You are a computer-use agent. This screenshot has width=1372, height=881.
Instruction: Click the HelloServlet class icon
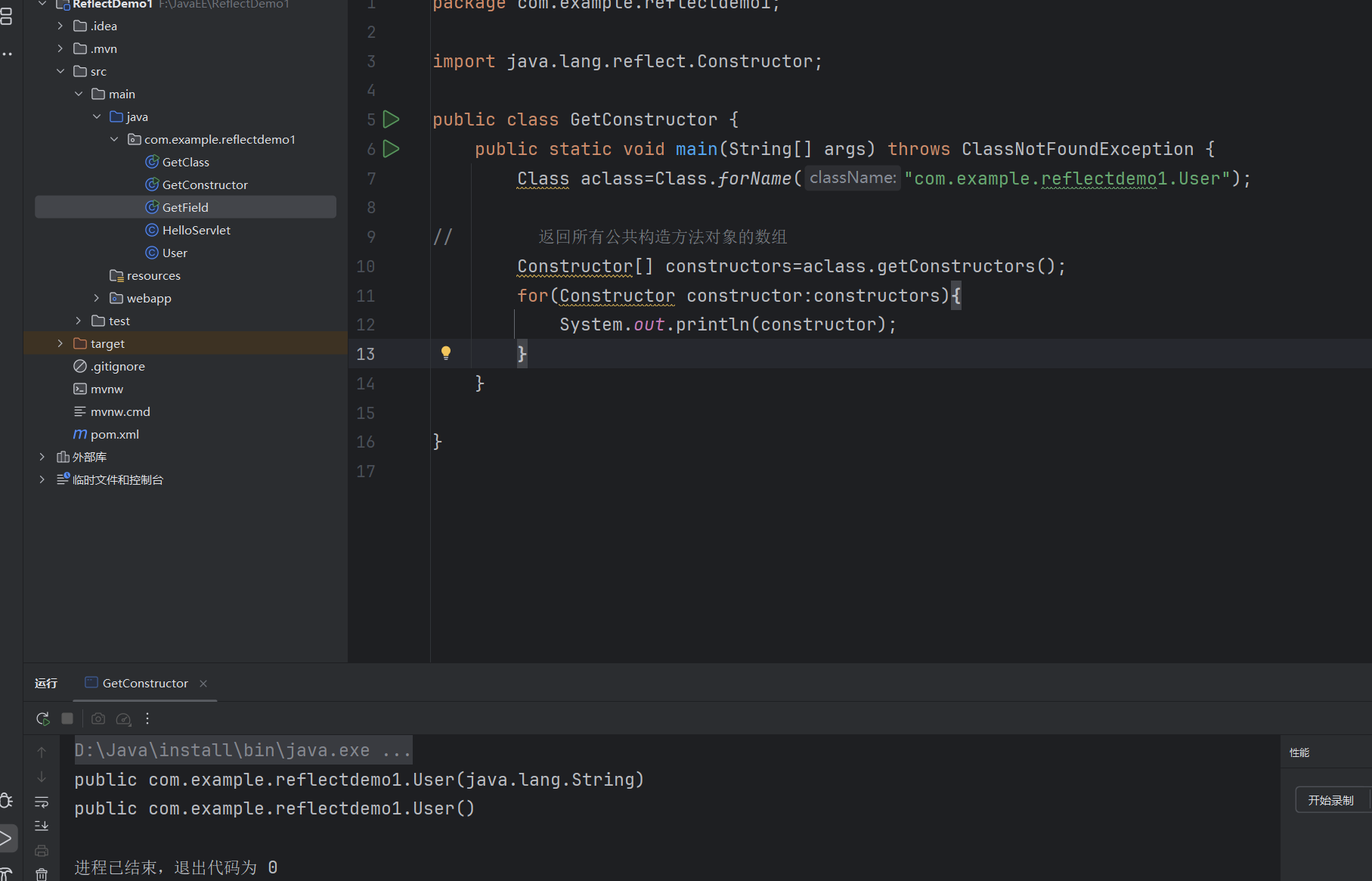click(x=152, y=230)
